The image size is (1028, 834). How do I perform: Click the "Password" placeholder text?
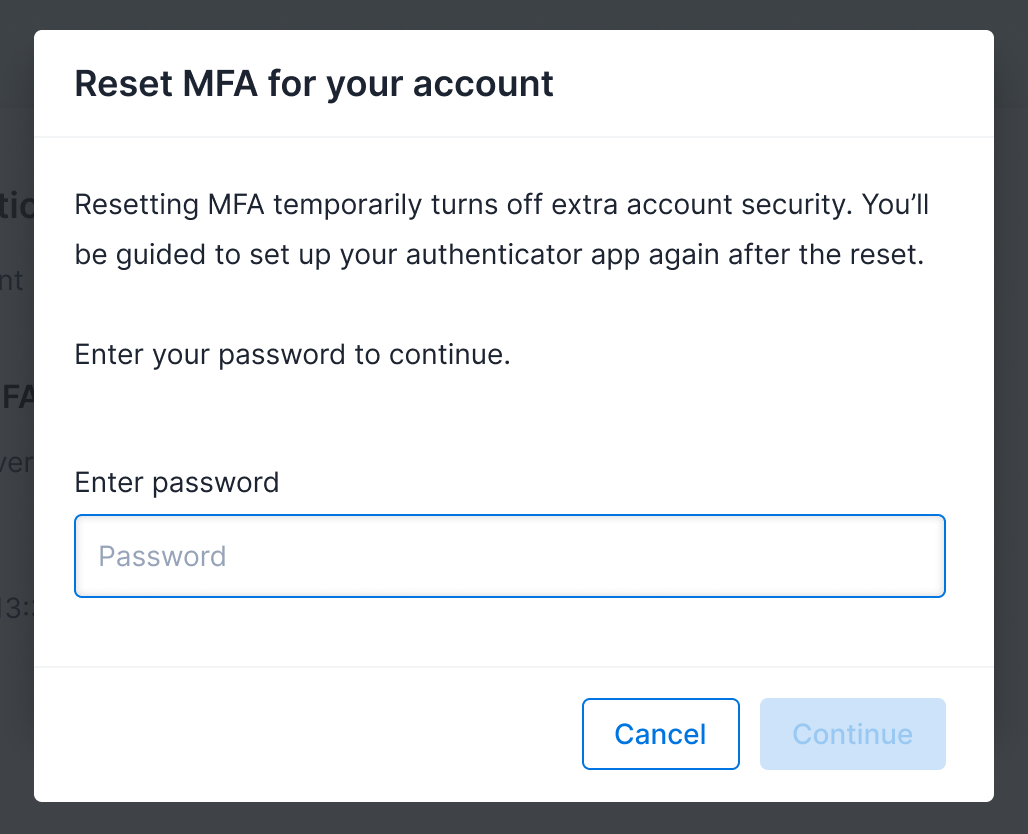click(162, 556)
